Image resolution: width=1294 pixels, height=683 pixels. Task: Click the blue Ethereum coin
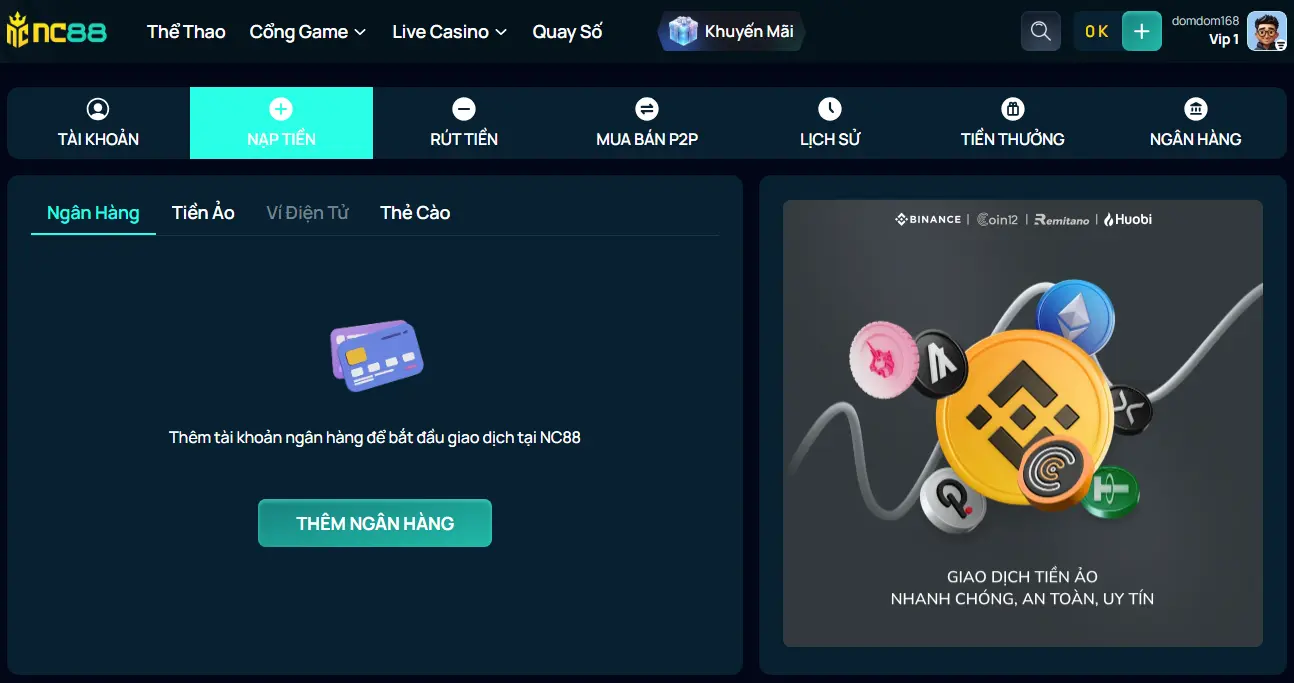pyautogui.click(x=1075, y=318)
